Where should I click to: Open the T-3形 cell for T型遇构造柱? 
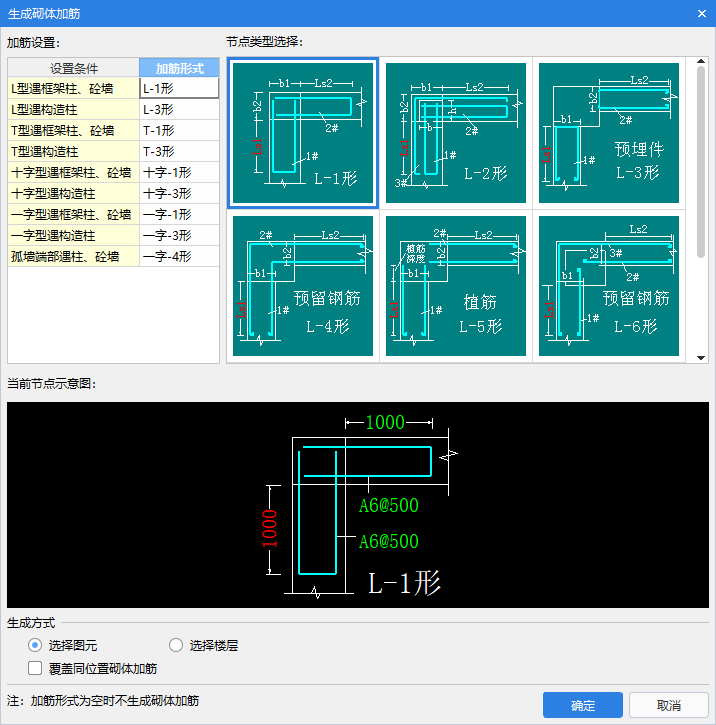click(x=179, y=151)
